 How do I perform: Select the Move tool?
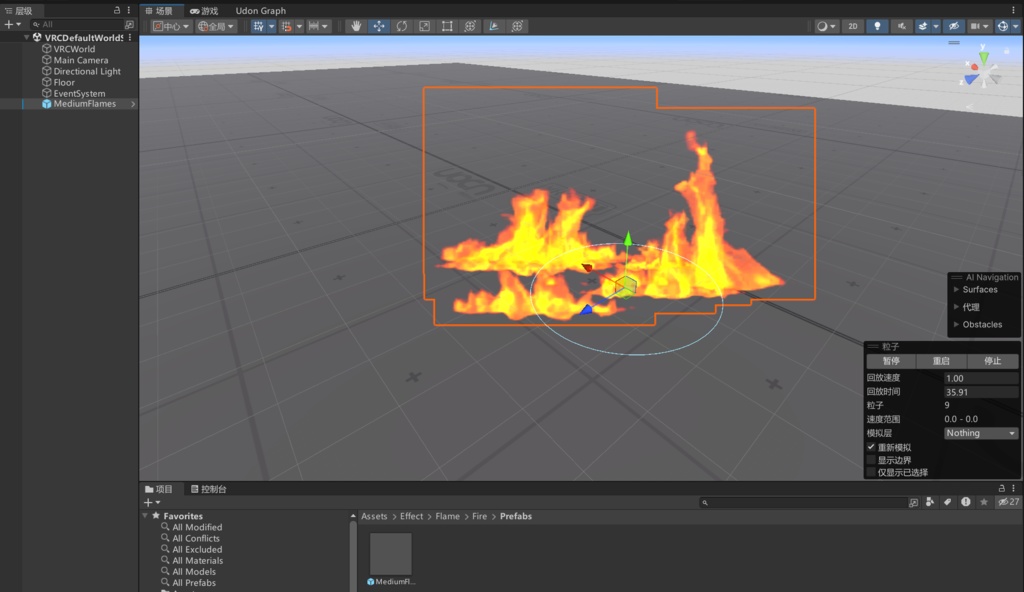coord(379,26)
